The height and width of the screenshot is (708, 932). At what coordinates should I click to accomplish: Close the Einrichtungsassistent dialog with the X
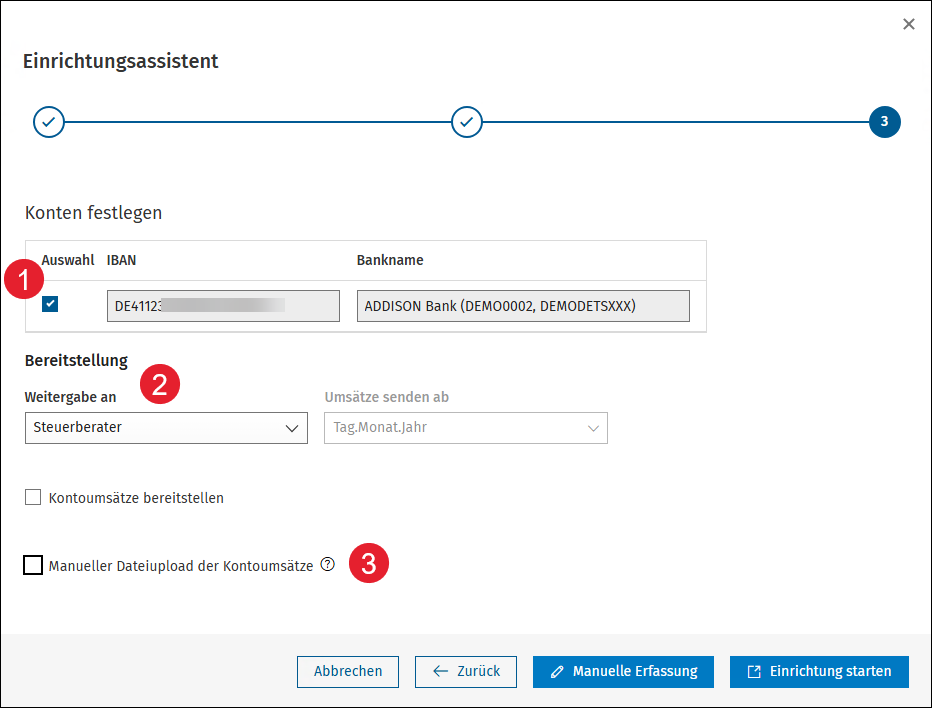908,24
